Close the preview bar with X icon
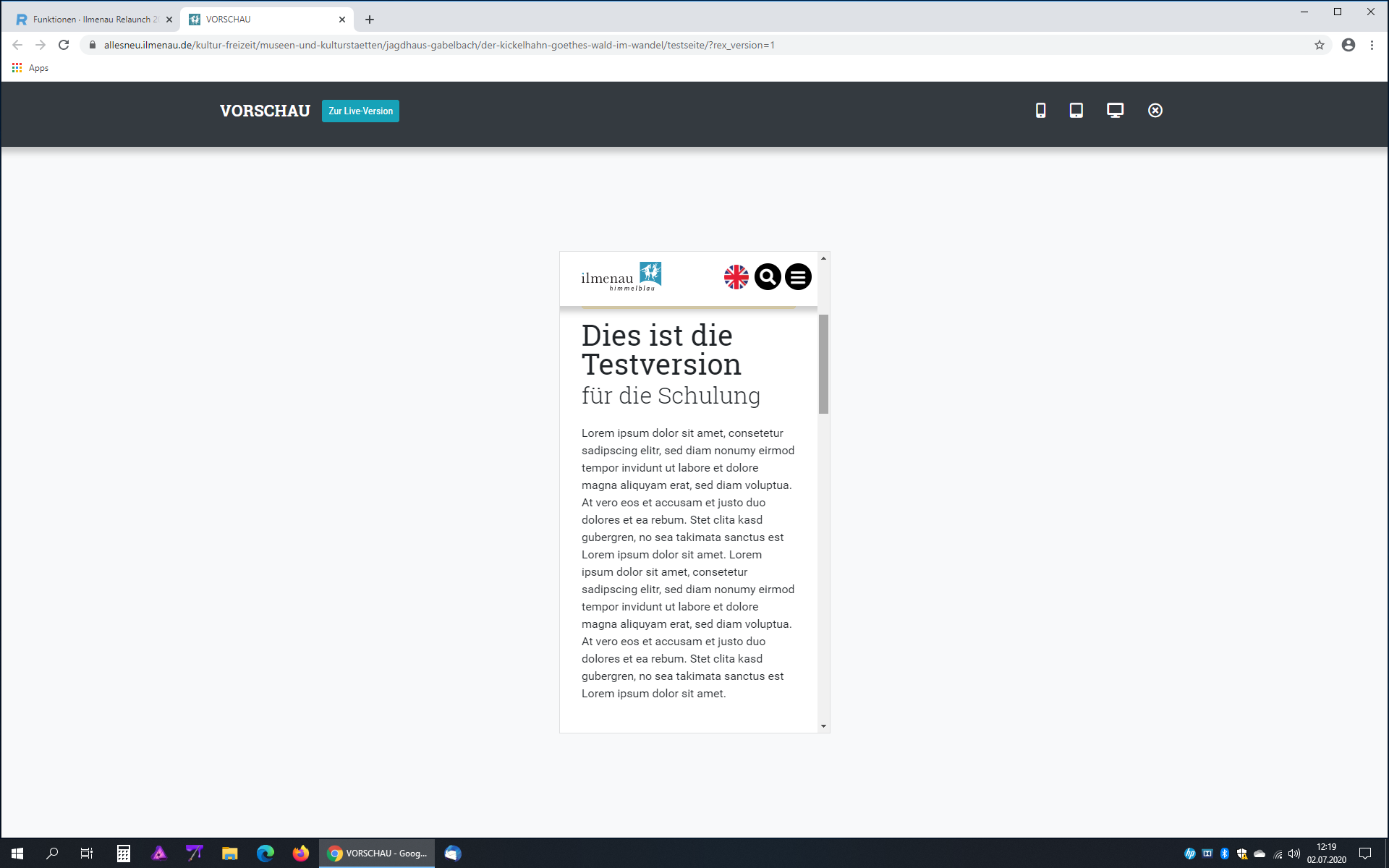This screenshot has height=868, width=1389. (x=1155, y=111)
